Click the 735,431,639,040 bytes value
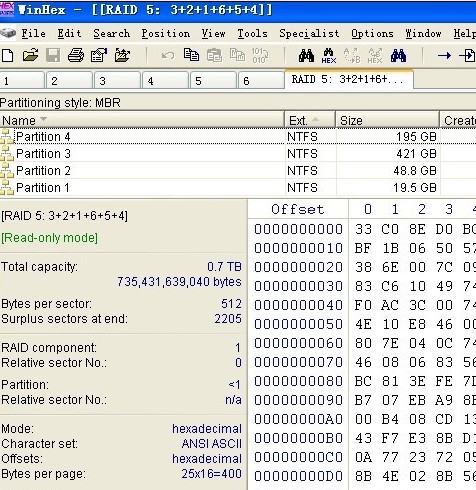The height and width of the screenshot is (490, 476). [179, 282]
